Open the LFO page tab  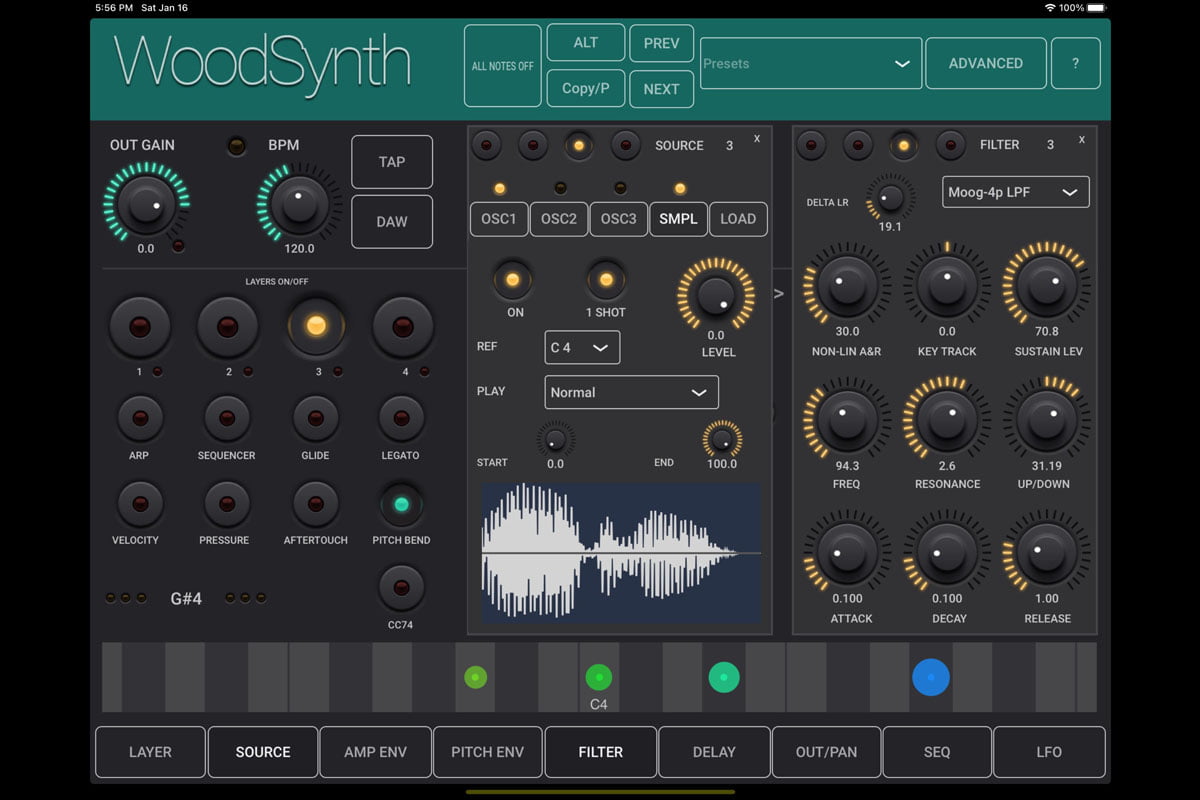(1049, 752)
